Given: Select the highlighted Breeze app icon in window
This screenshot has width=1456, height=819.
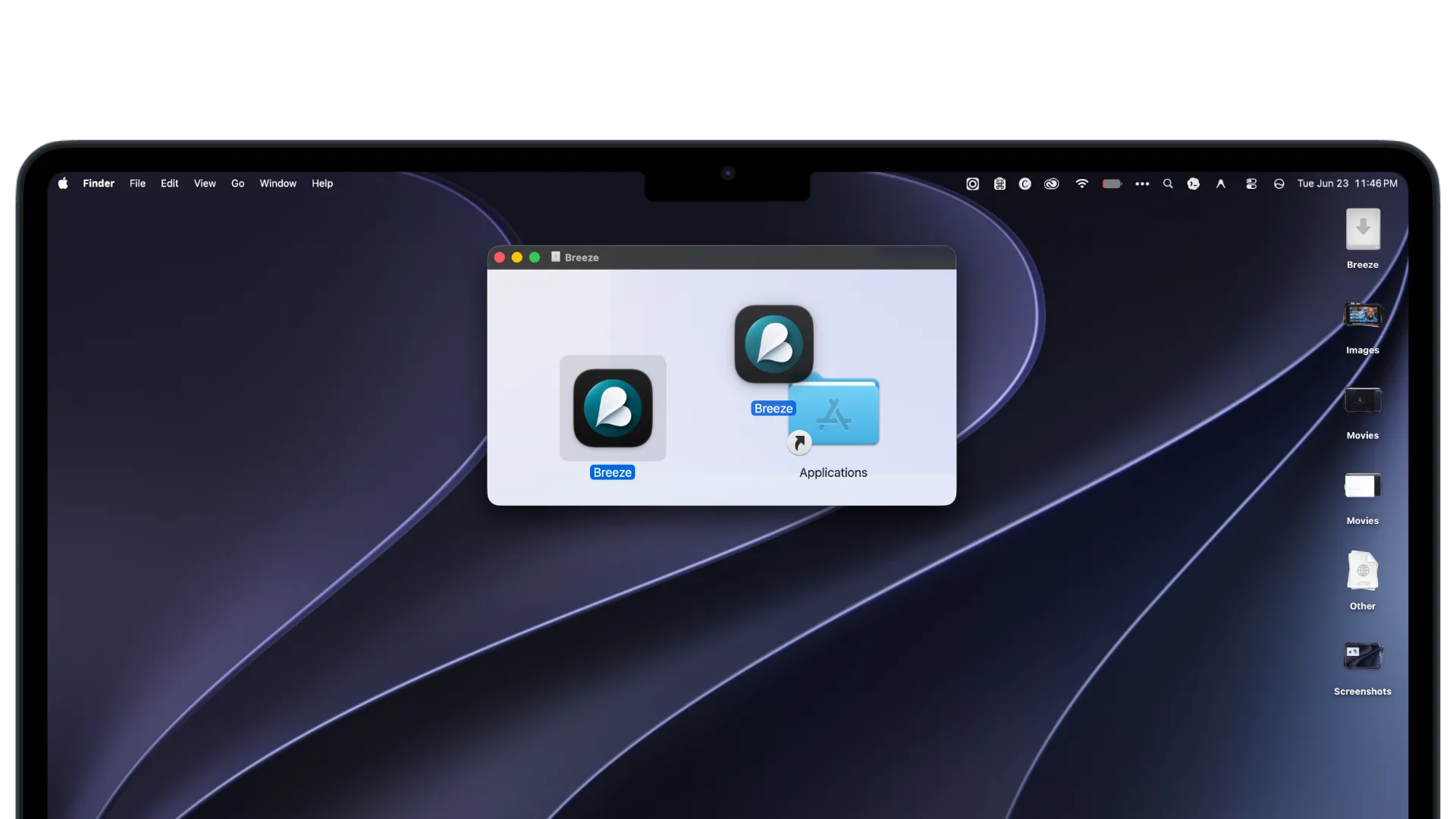Looking at the screenshot, I should tap(613, 408).
